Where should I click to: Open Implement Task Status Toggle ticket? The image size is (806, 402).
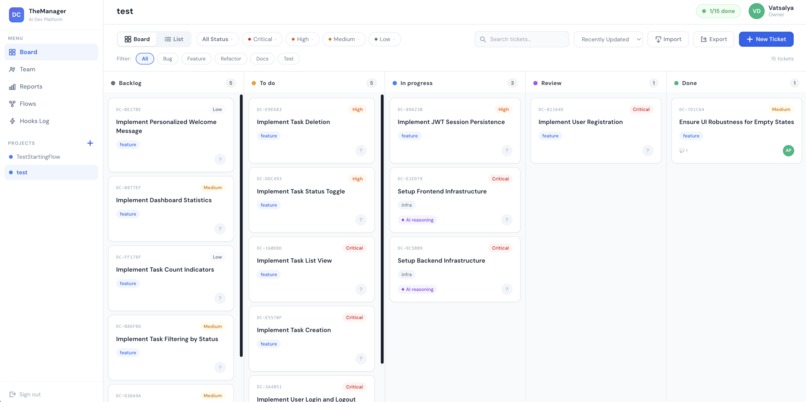312,200
